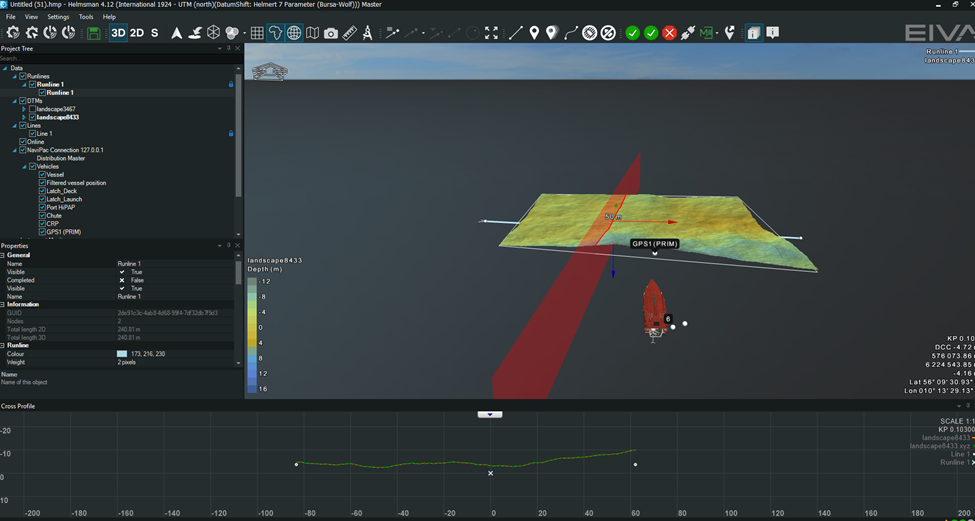Enable the landscape3467 checkbox
The height and width of the screenshot is (521, 975).
[33, 109]
